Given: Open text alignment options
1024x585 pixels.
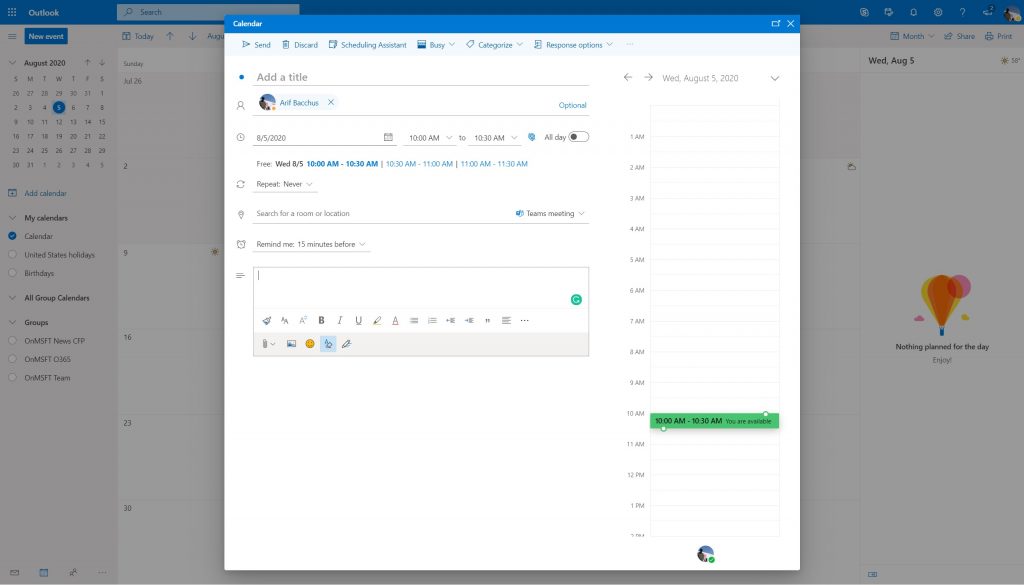Looking at the screenshot, I should pyautogui.click(x=506, y=321).
